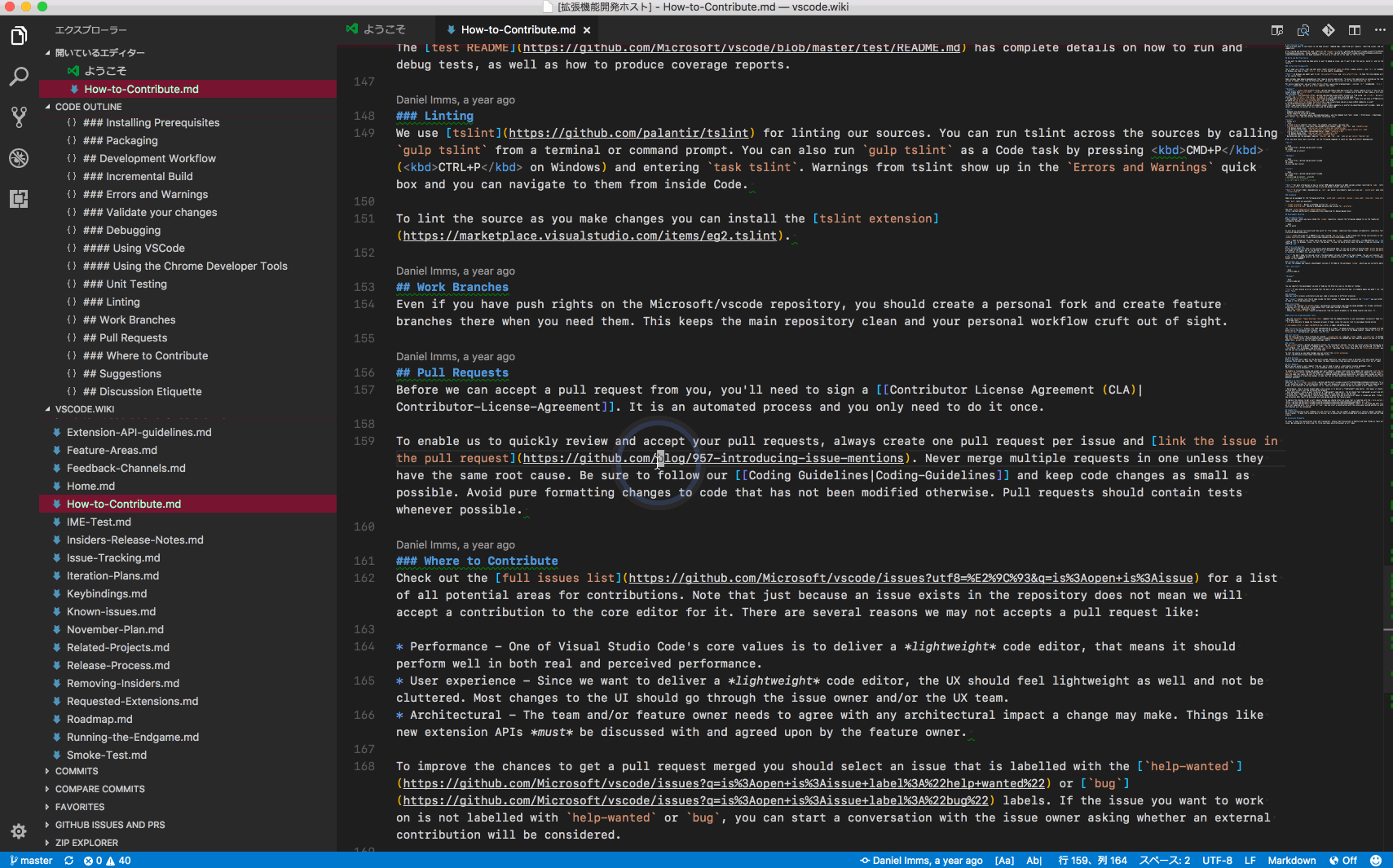Open Keybindings.md in file tree
The height and width of the screenshot is (868, 1393).
187,593
